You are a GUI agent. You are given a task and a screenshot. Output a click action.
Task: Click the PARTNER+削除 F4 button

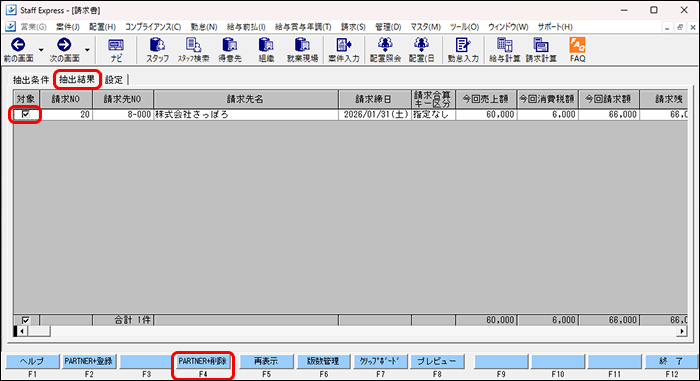[x=203, y=361]
